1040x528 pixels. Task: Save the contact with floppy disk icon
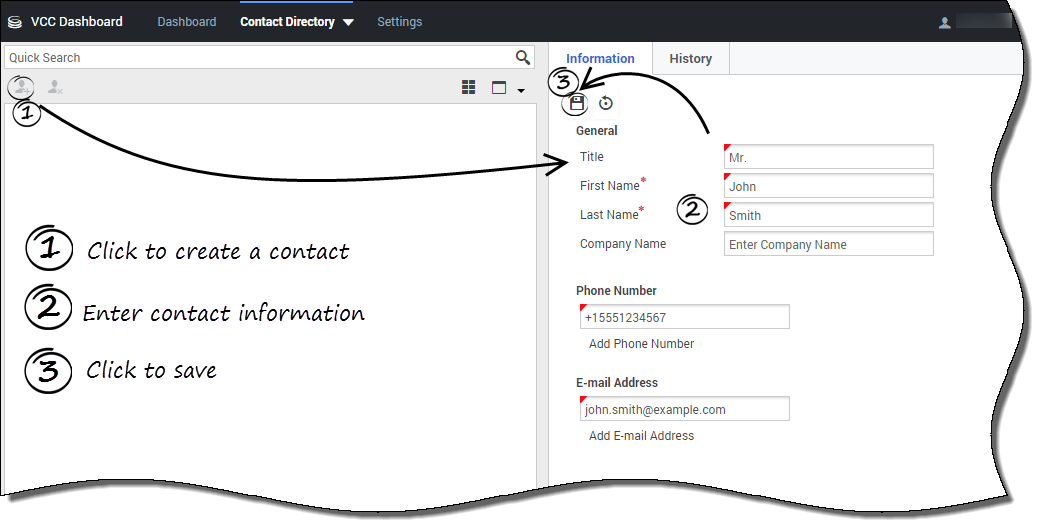coord(576,103)
